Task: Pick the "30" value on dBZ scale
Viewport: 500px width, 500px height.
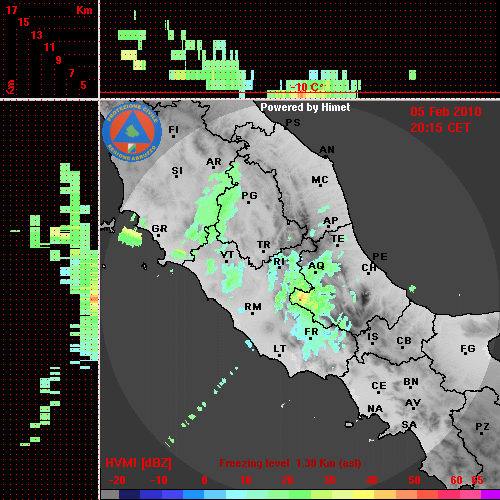Action: tap(330, 480)
